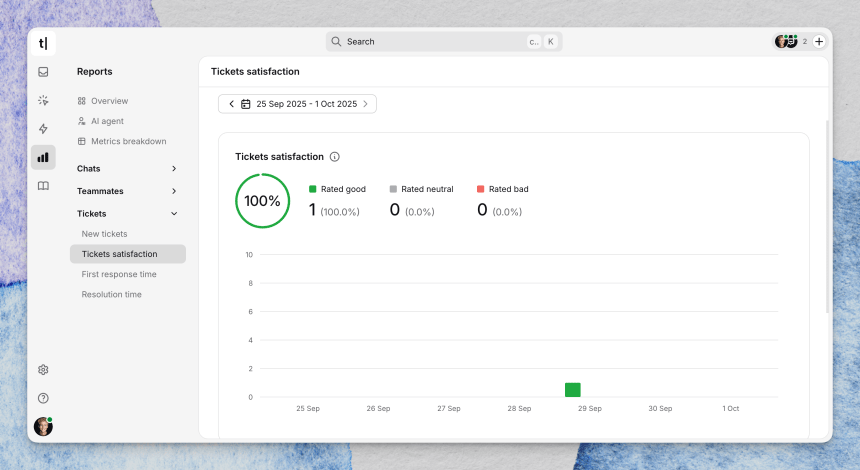Click the plus button to add teammate

pos(819,42)
